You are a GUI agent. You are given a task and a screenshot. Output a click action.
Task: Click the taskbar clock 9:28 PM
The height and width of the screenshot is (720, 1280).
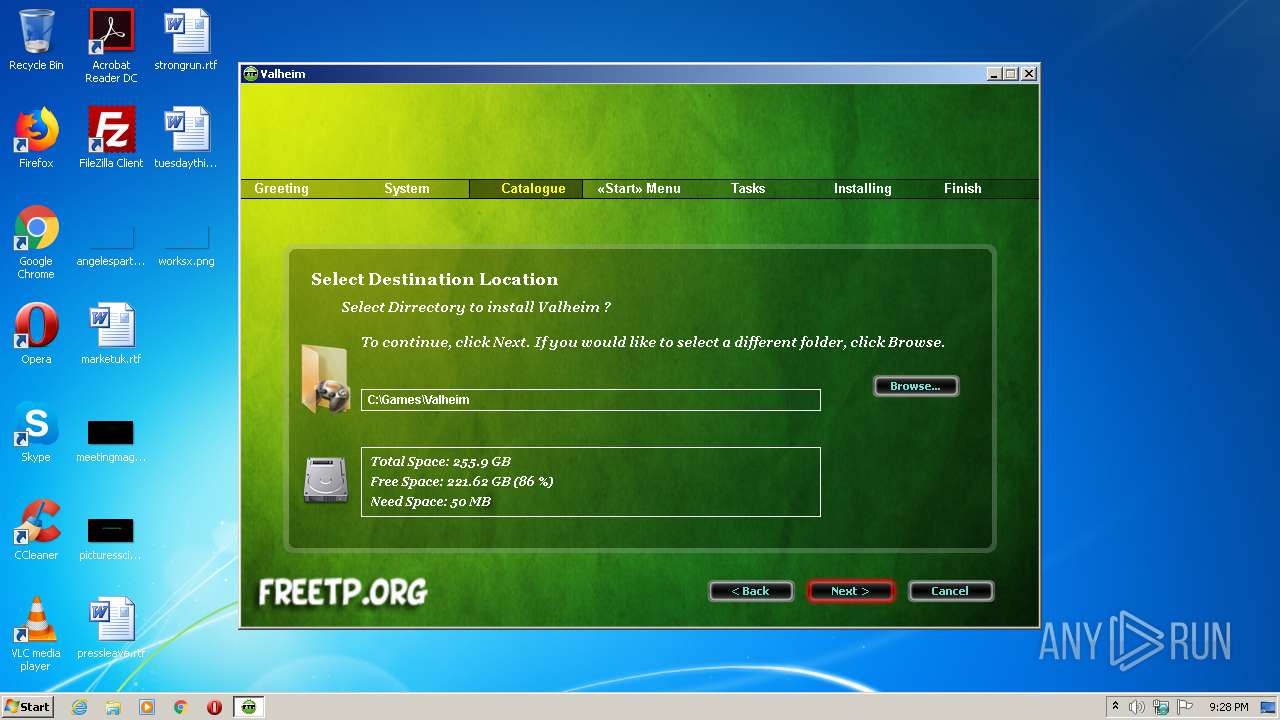(x=1228, y=707)
